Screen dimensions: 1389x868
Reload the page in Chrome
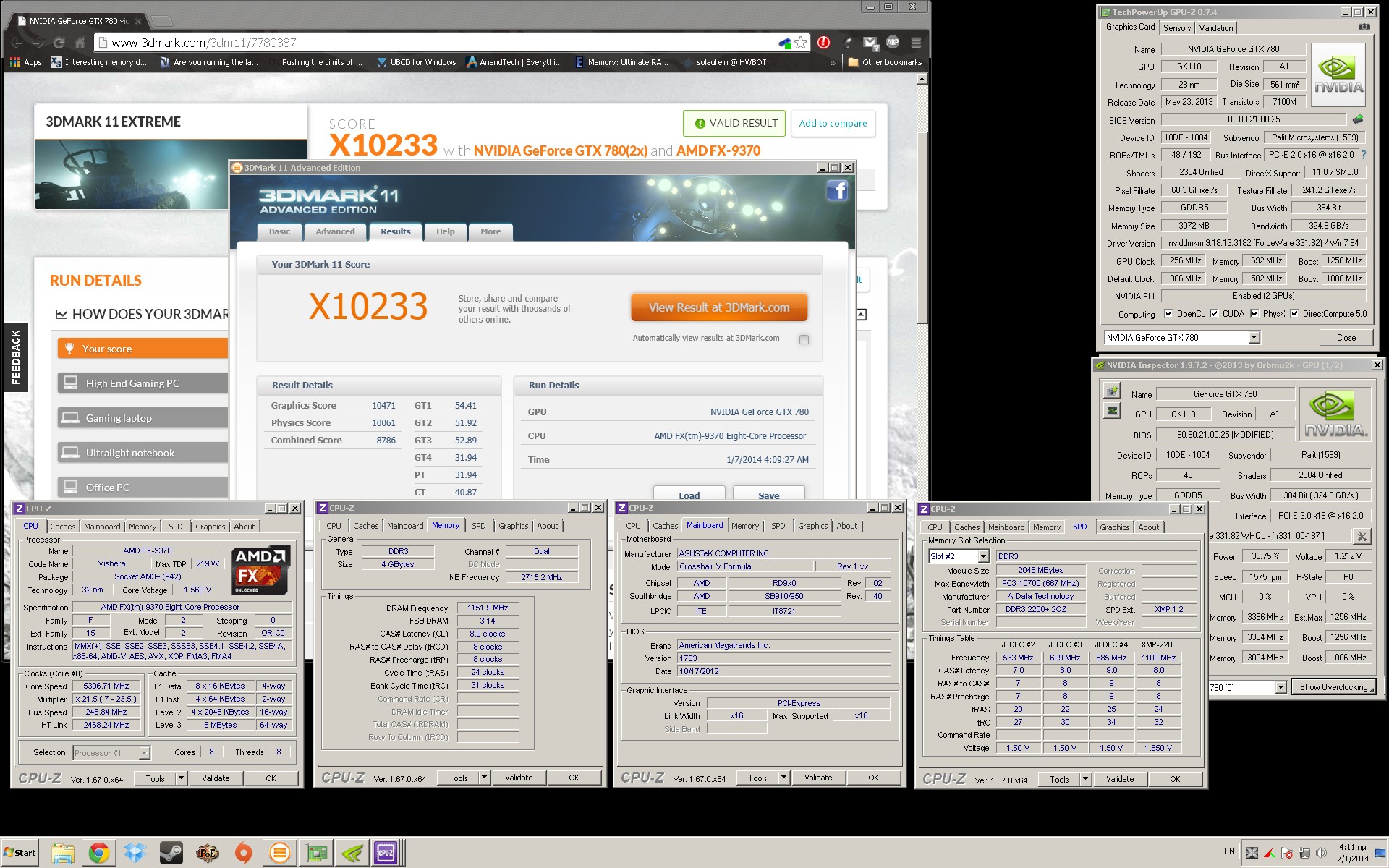click(59, 43)
